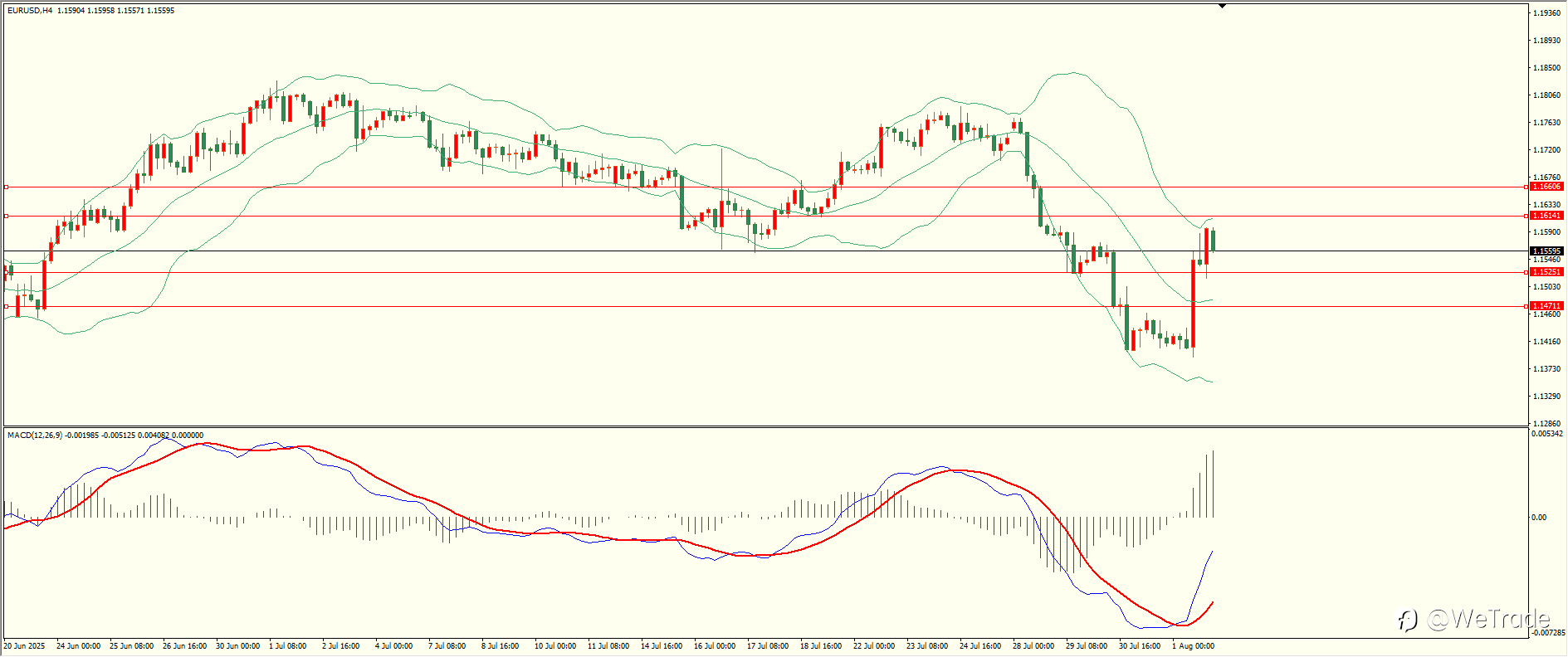Select the red 1.16606 price label

(x=1547, y=187)
